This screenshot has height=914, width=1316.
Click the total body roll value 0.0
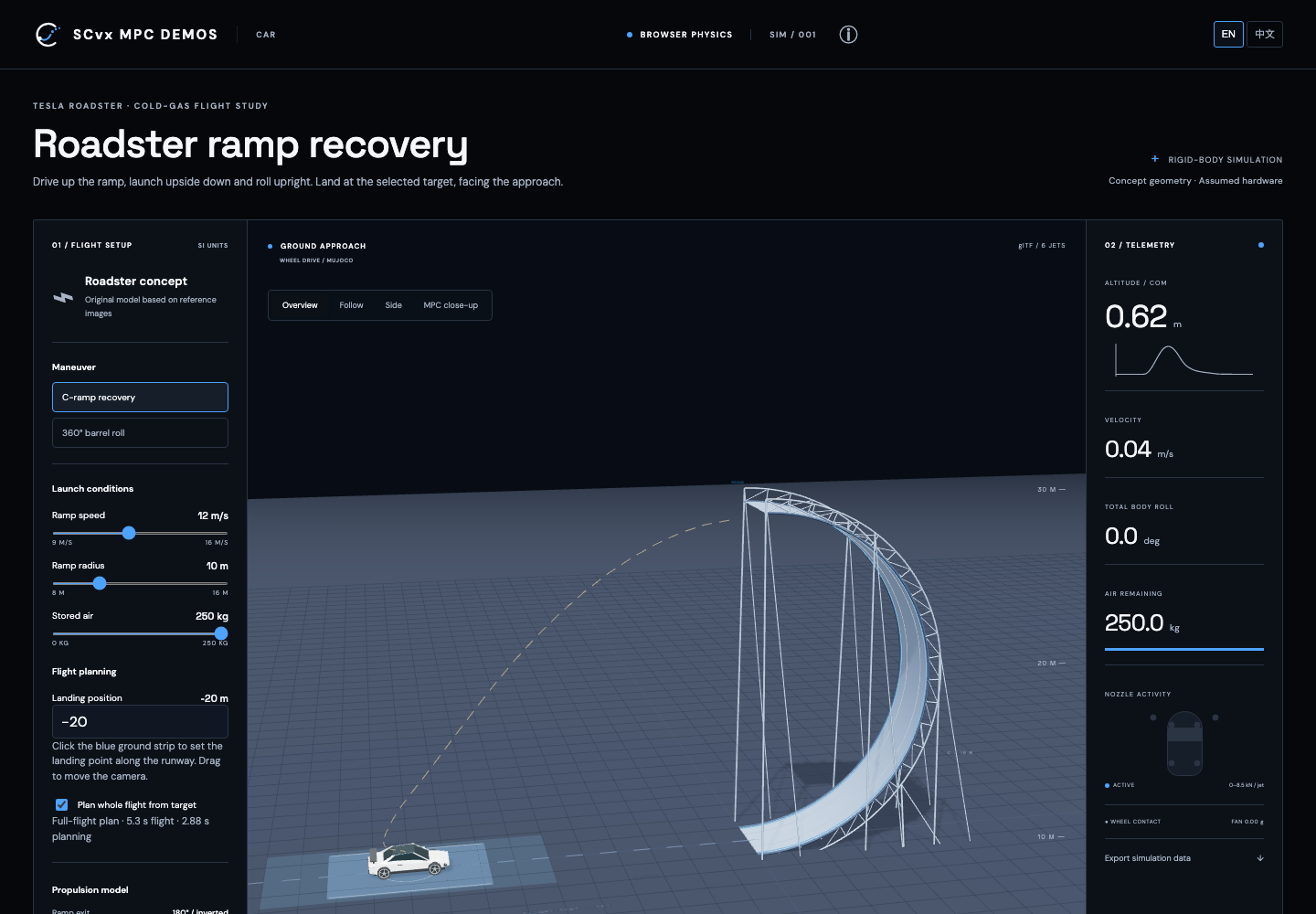click(1121, 536)
